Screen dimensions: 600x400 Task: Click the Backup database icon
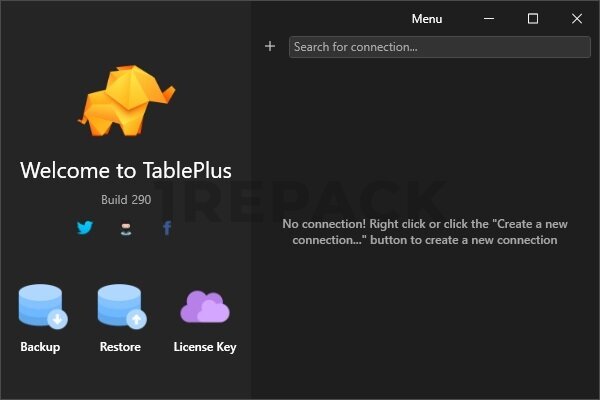coord(41,306)
